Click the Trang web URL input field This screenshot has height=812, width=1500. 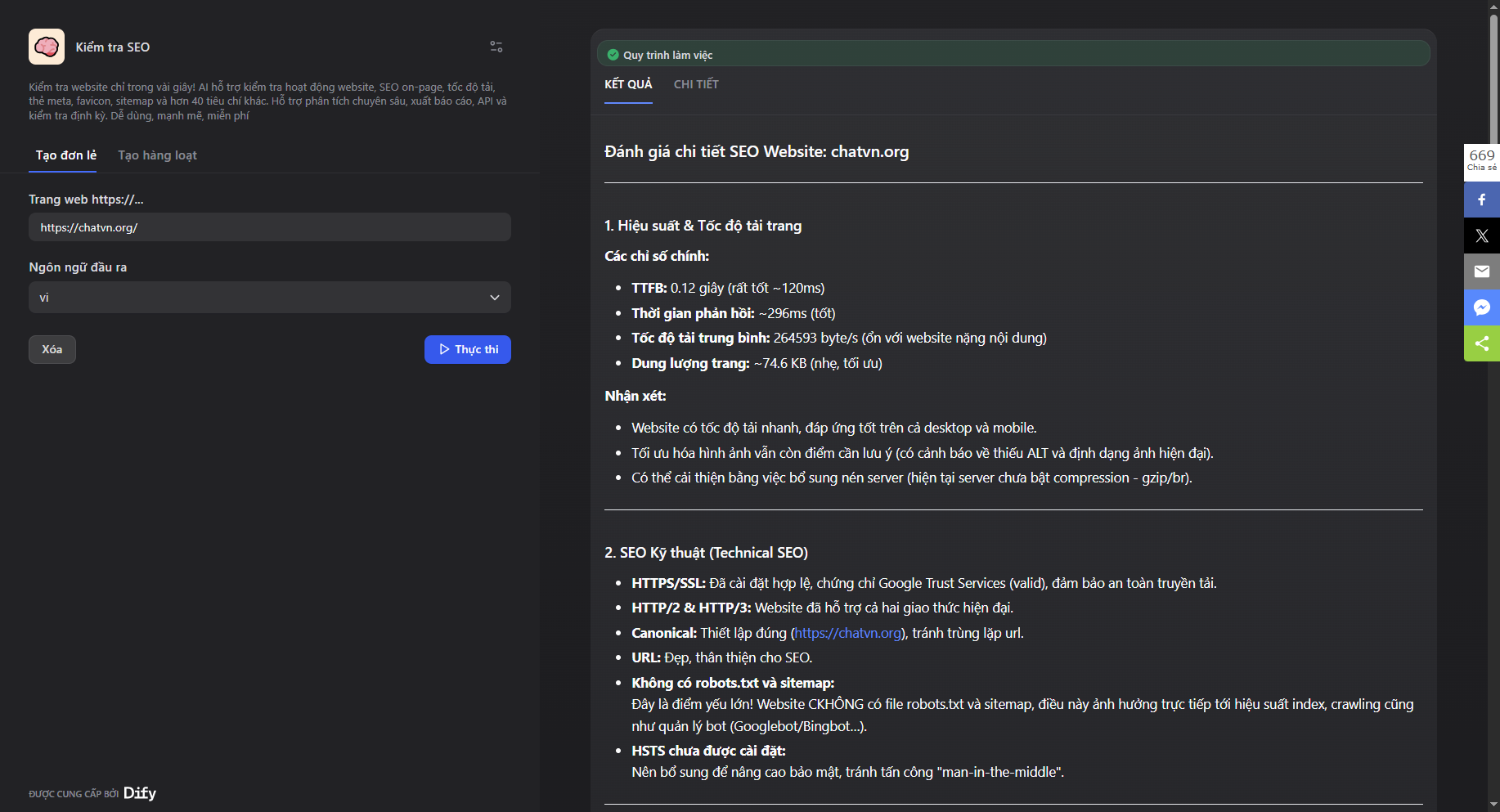(x=269, y=227)
